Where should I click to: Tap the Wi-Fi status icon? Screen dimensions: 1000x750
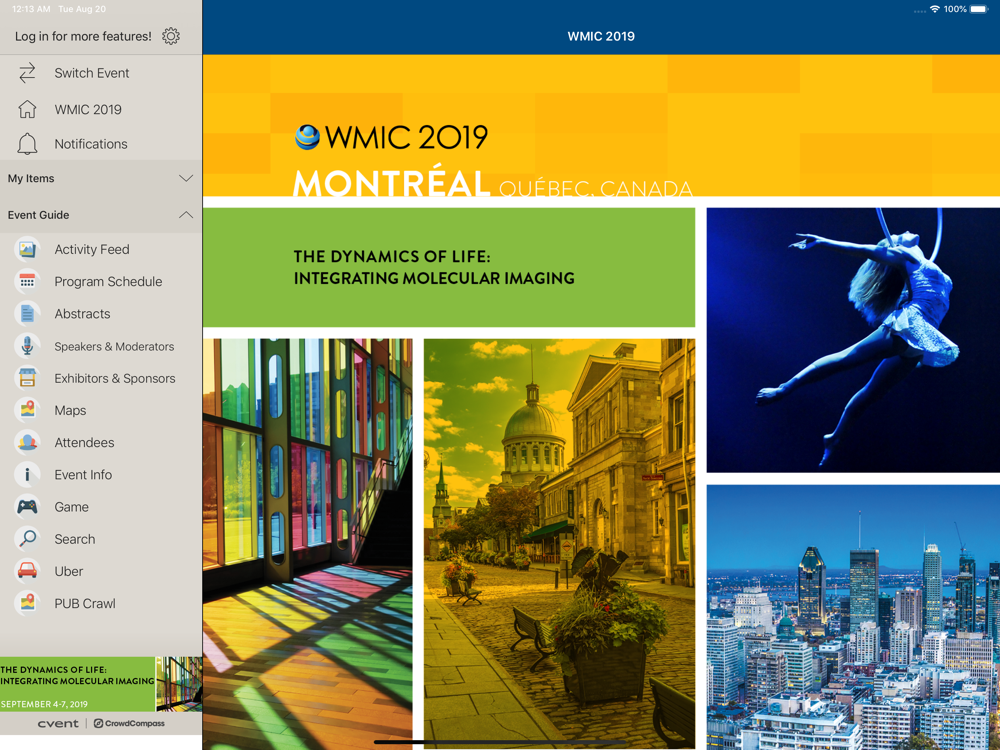tap(935, 9)
